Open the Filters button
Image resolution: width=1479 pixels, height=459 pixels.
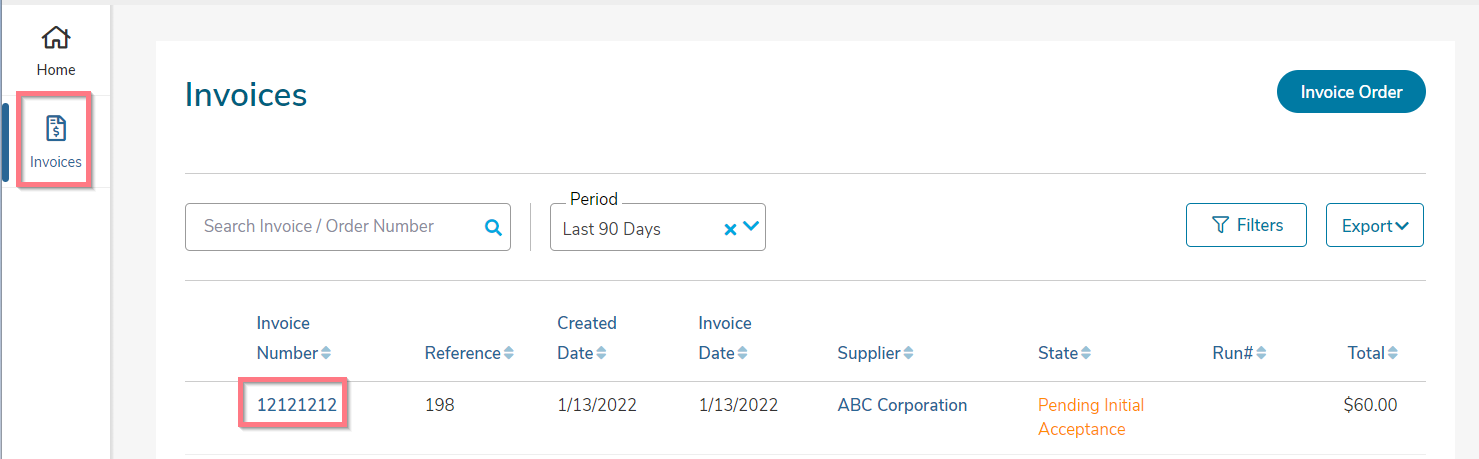(x=1246, y=225)
